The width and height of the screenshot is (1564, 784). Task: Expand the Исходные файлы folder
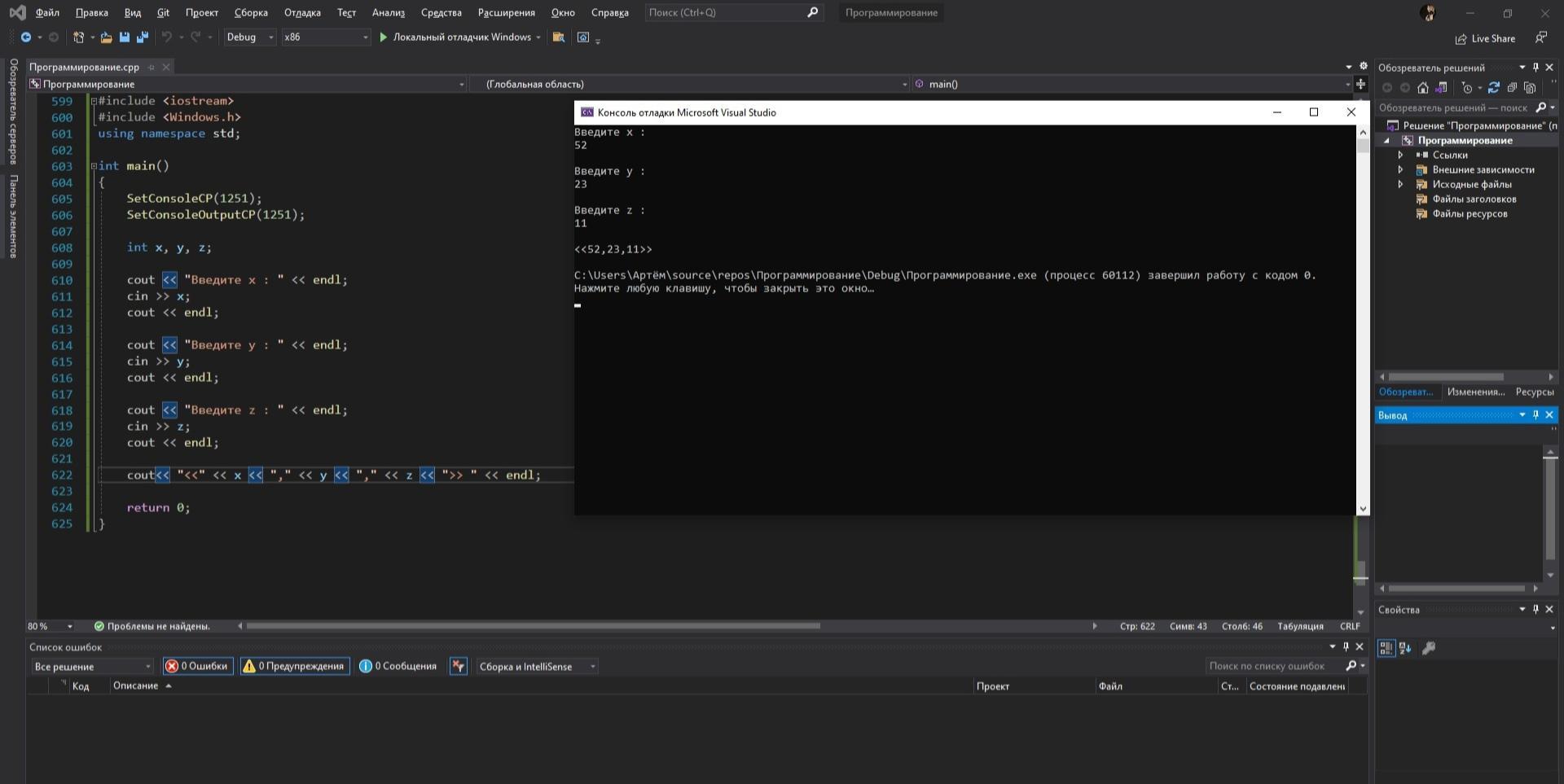click(x=1400, y=184)
